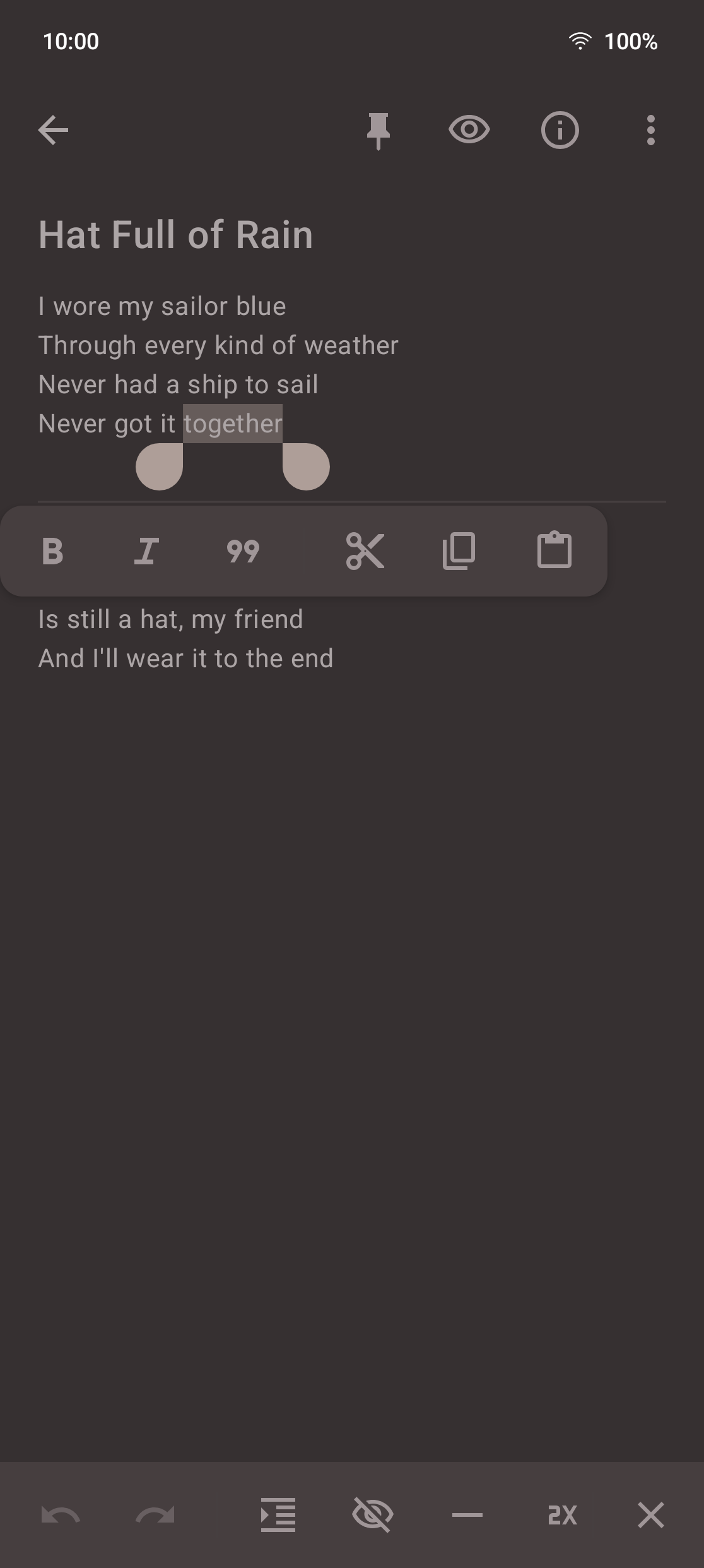Cut the selected word with scissors icon
This screenshot has height=1568, width=704.
365,551
